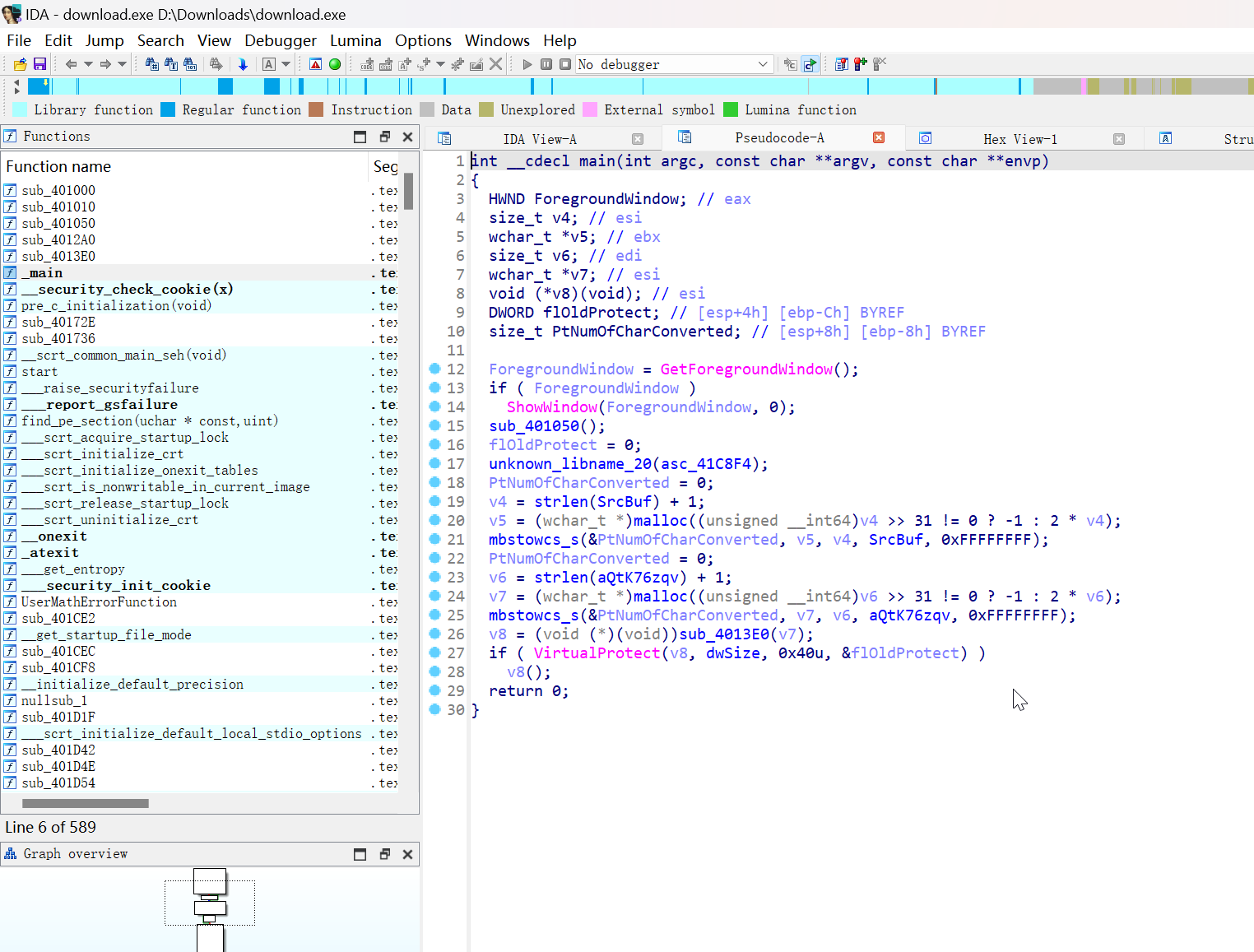Open the Options menu
This screenshot has height=952, width=1254.
pos(423,40)
